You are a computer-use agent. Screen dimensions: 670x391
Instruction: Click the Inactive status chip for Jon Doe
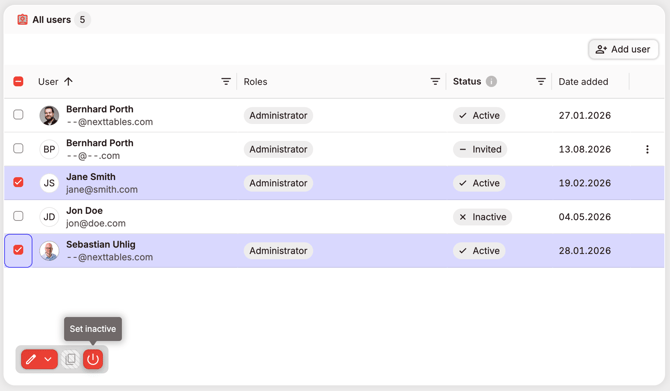tap(482, 217)
